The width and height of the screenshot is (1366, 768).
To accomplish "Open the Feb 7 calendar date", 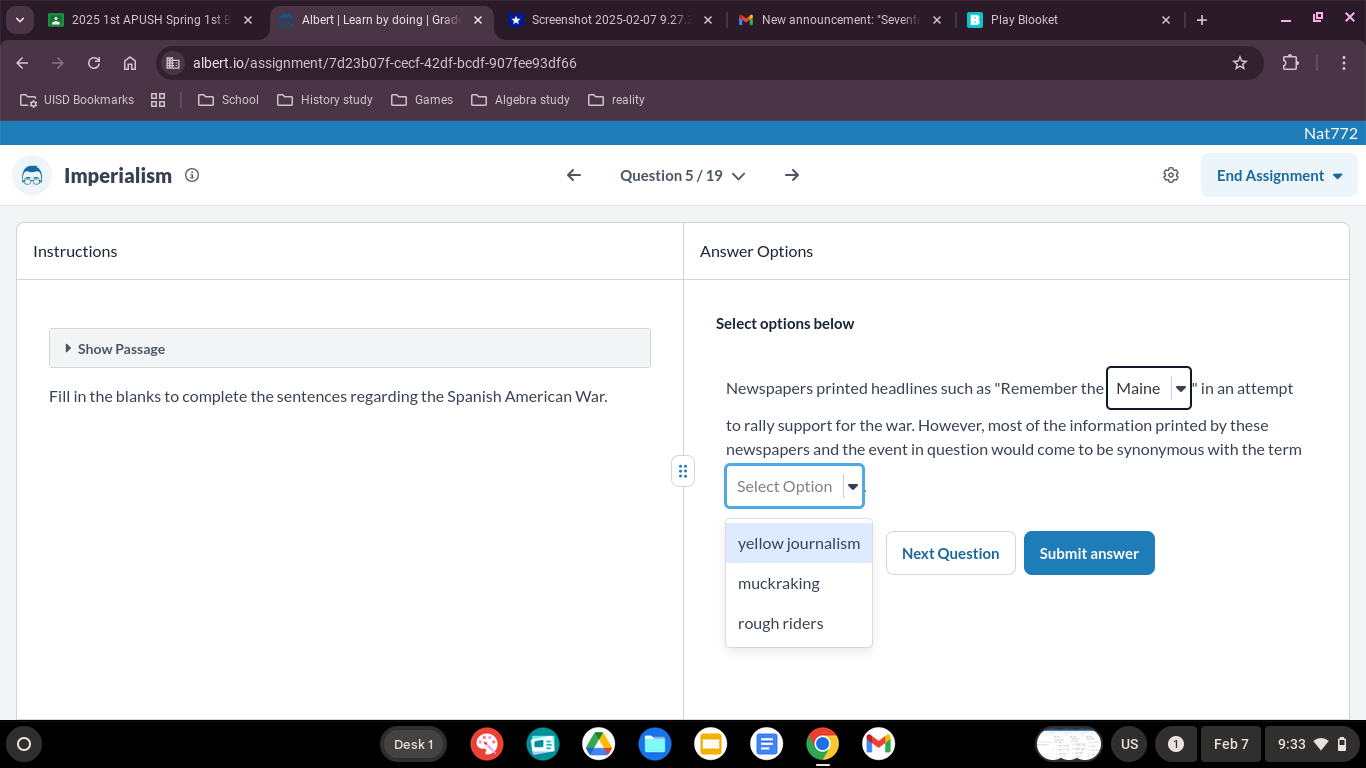I will [1231, 744].
